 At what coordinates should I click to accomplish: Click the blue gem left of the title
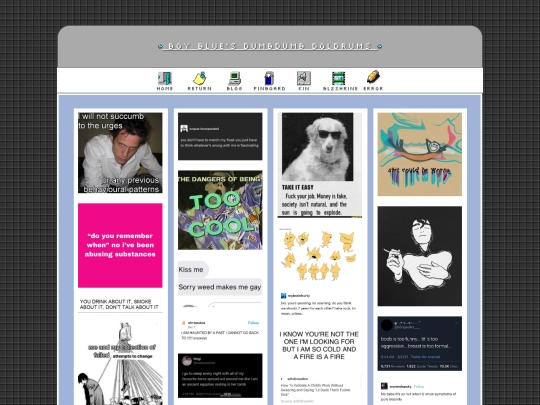[160, 46]
